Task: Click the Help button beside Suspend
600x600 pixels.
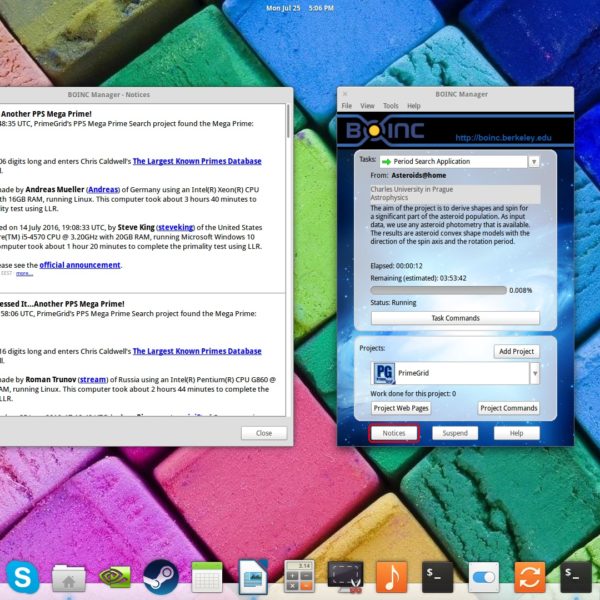Action: [x=517, y=433]
